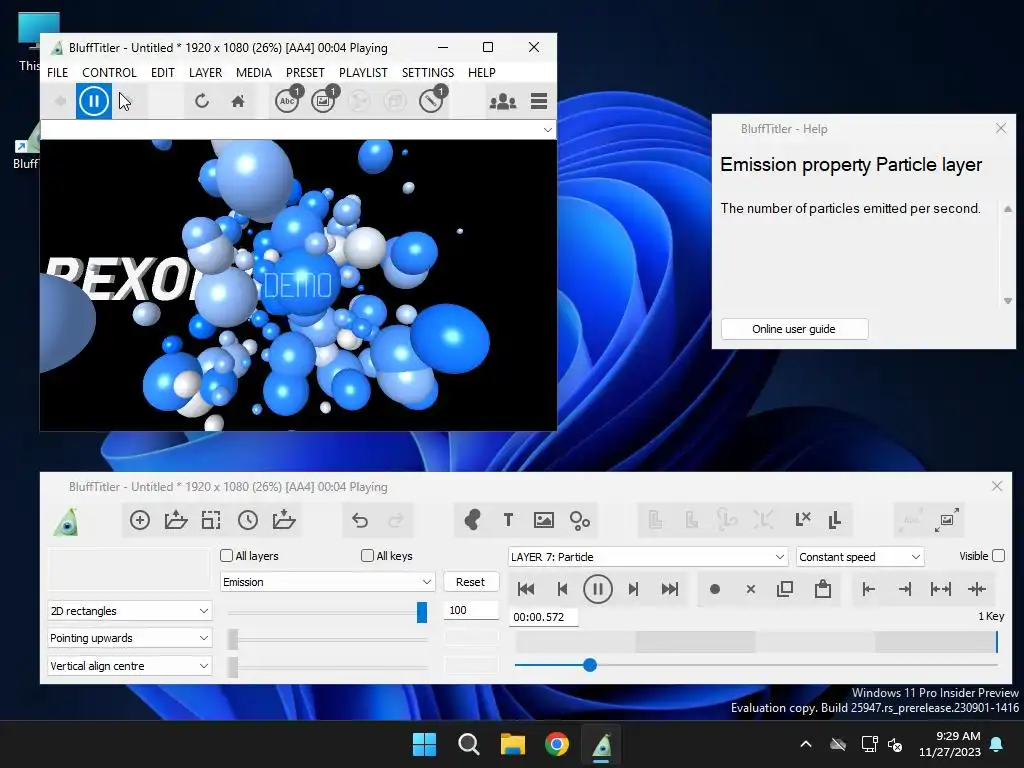1024x768 pixels.
Task: Open the Pointing upwards dropdown
Action: 130,638
